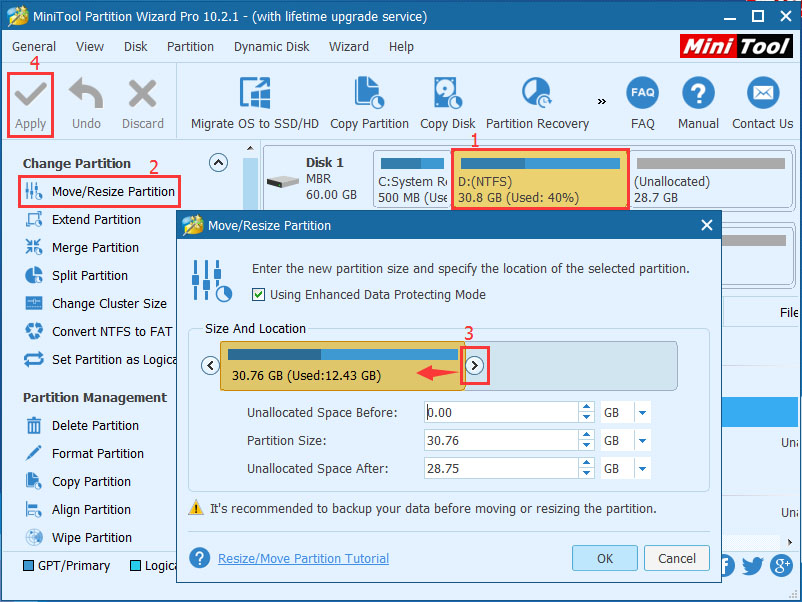The height and width of the screenshot is (602, 802).
Task: Choose Format Partition in the sidebar
Action: point(84,454)
